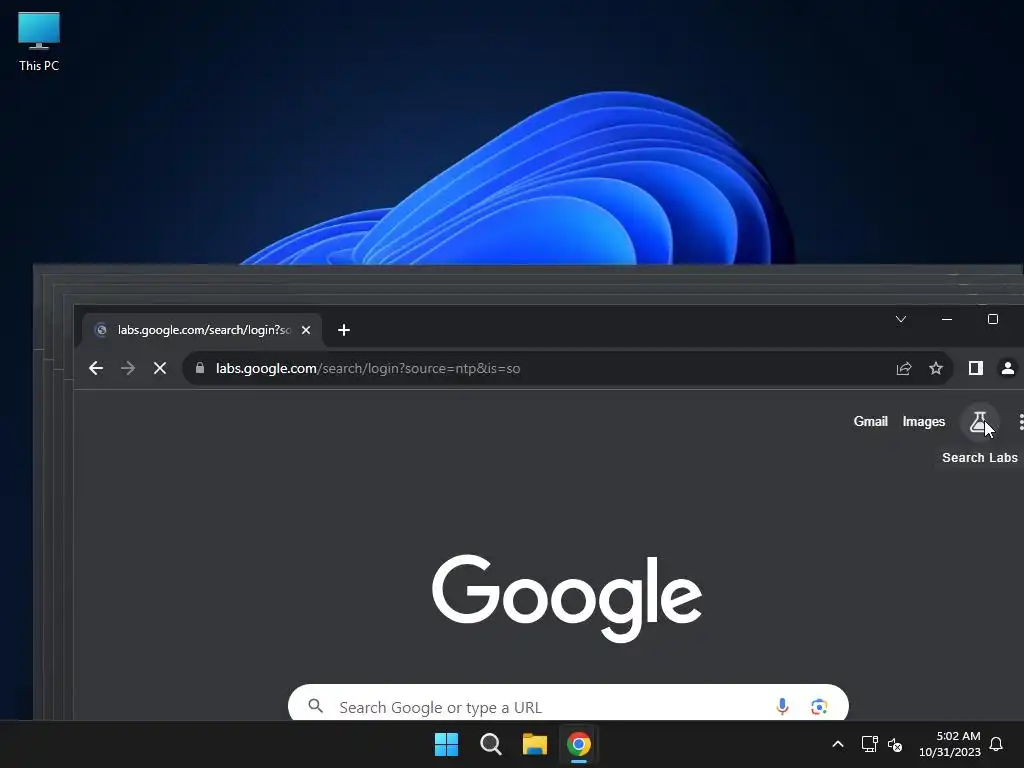Click the Google search box
1024x768 pixels.
568,703
